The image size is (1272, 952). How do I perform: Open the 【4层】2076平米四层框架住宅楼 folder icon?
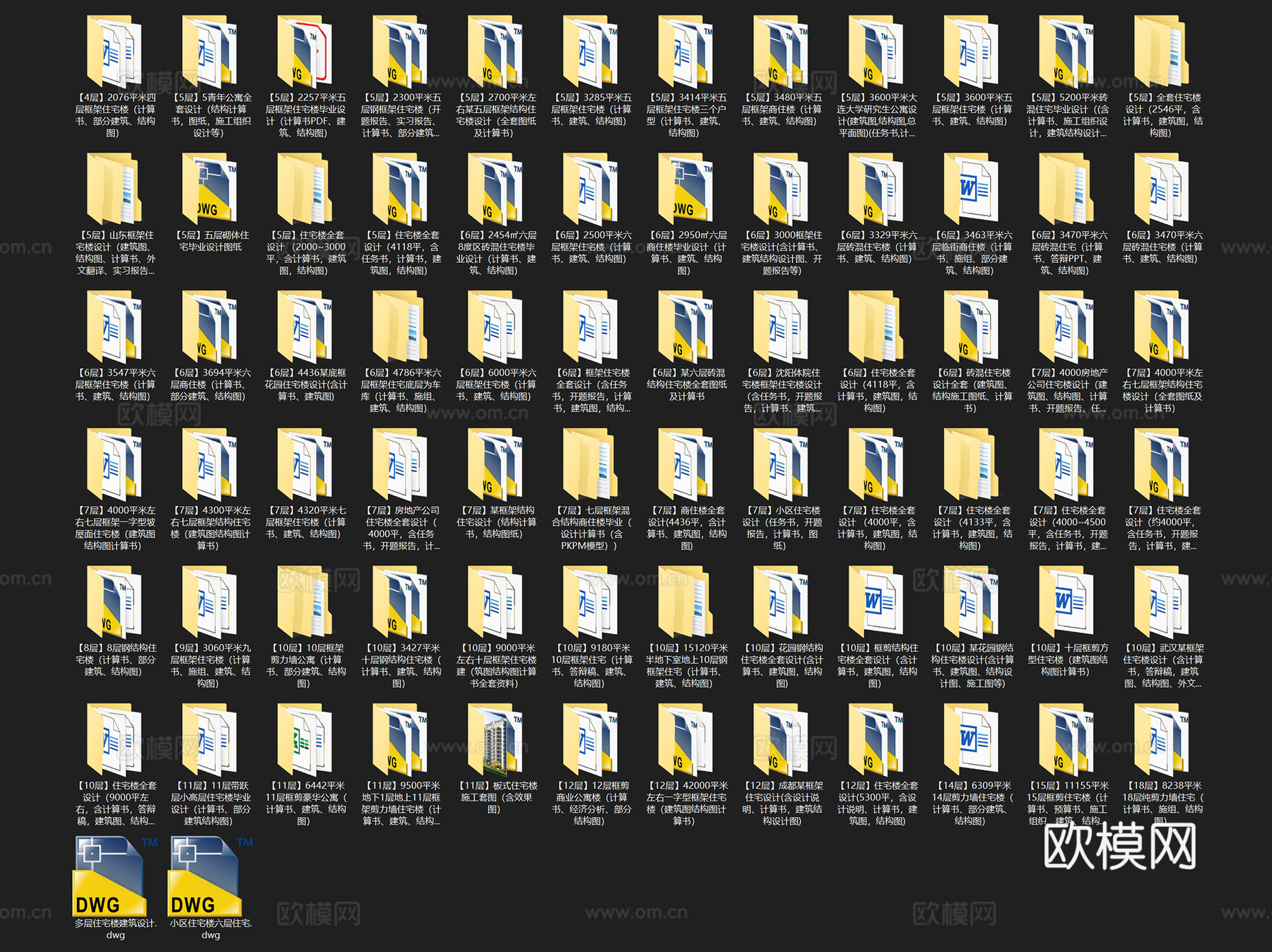click(114, 53)
